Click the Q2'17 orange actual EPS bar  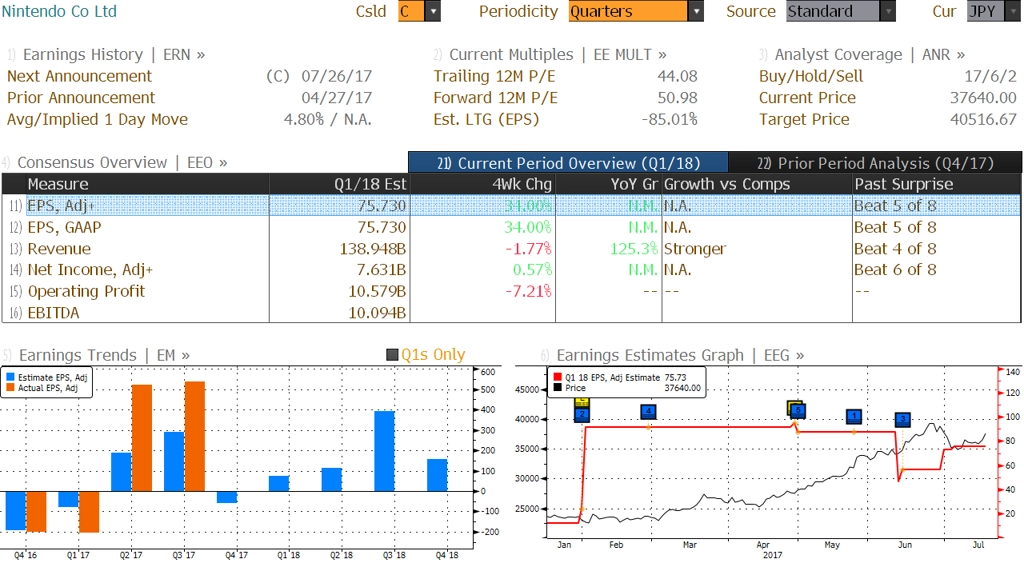point(142,438)
